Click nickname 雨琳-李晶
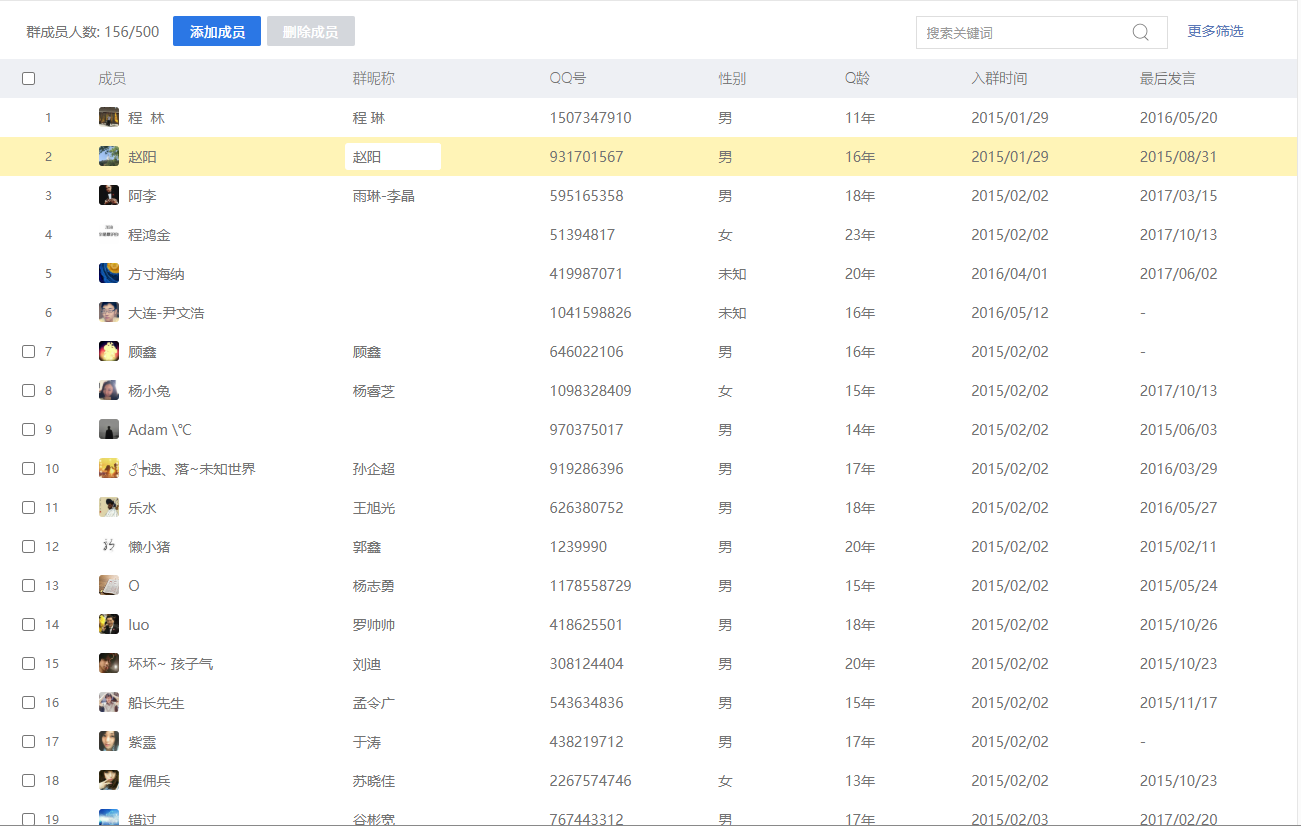1301x826 pixels. 384,196
